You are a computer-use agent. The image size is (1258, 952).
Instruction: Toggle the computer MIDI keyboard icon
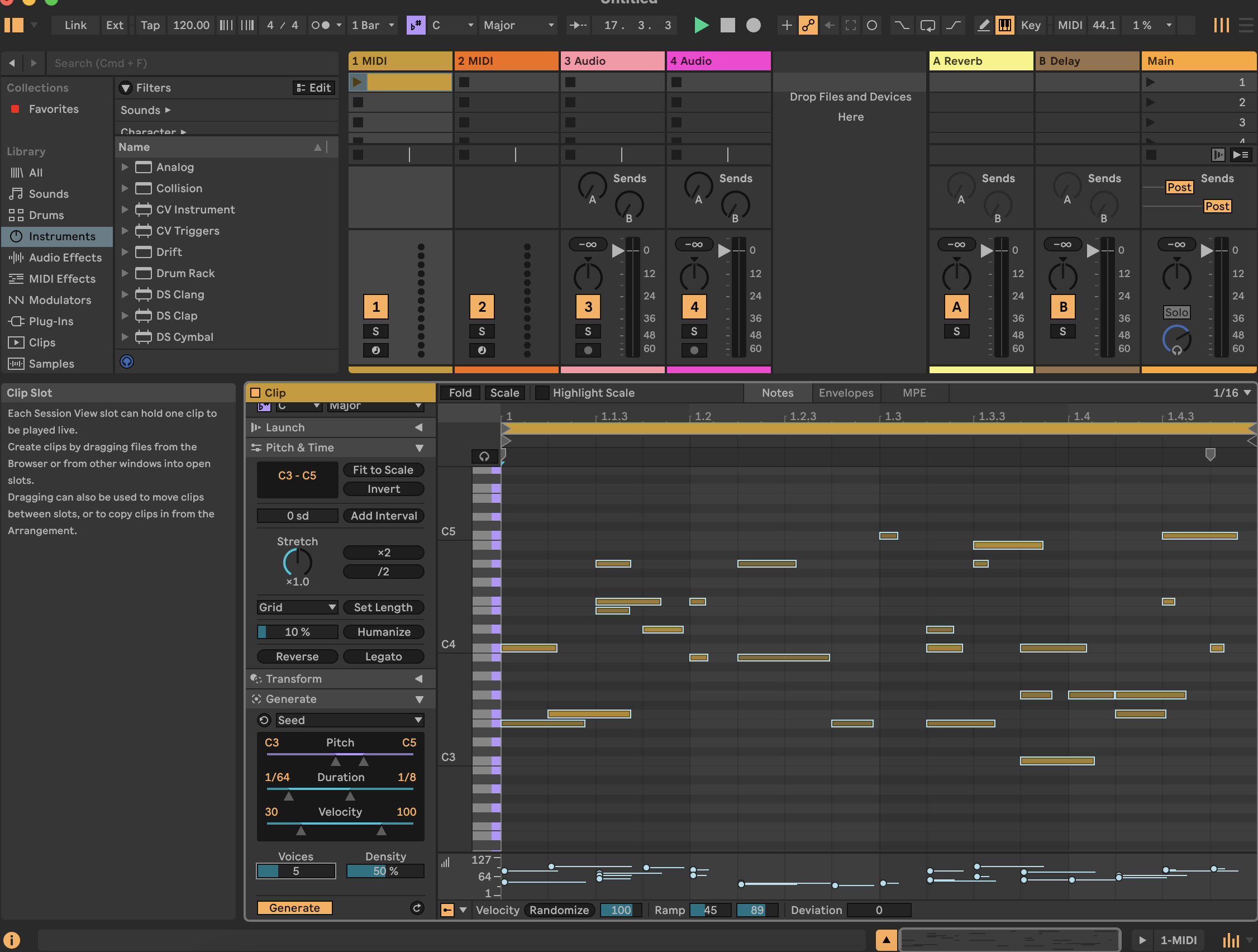[x=1004, y=25]
